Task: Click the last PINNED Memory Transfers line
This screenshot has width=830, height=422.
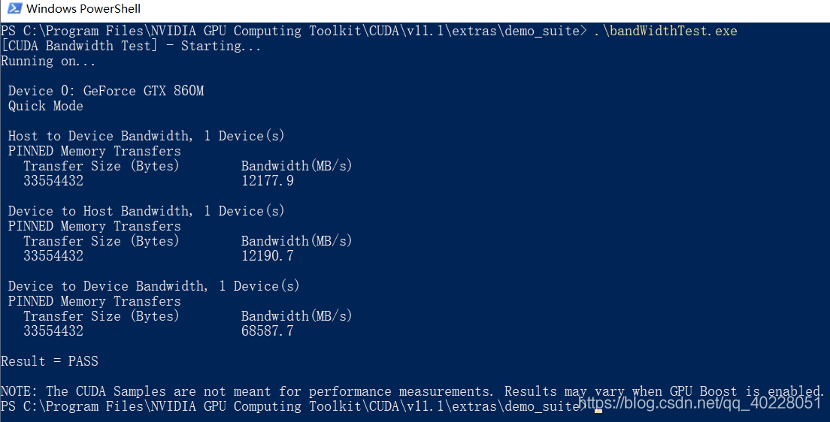Action: 94,302
